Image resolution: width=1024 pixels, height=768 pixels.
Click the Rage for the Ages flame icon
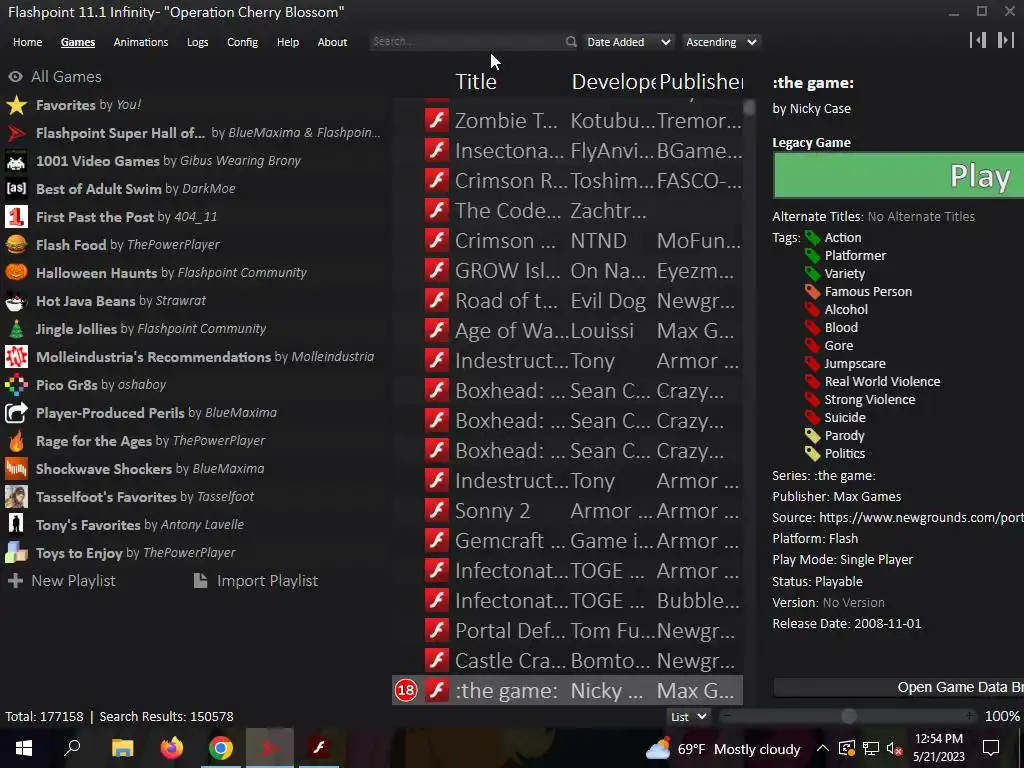click(x=16, y=441)
